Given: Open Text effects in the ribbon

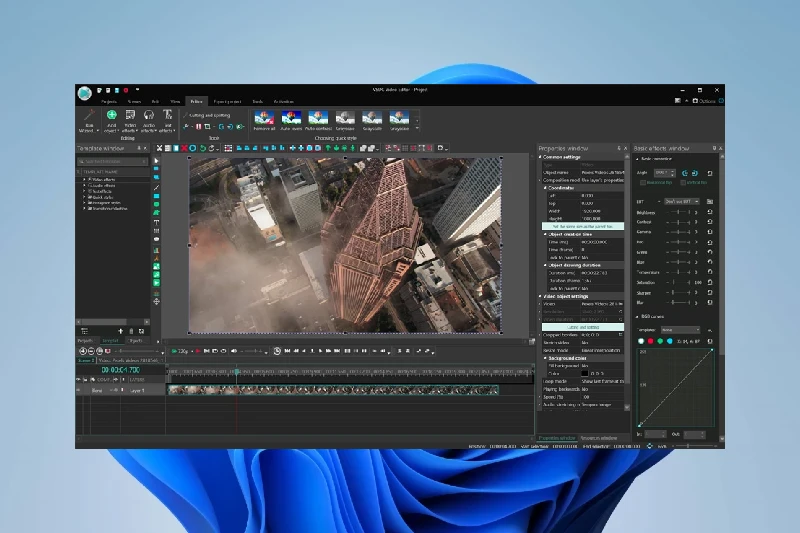Looking at the screenshot, I should pos(167,121).
